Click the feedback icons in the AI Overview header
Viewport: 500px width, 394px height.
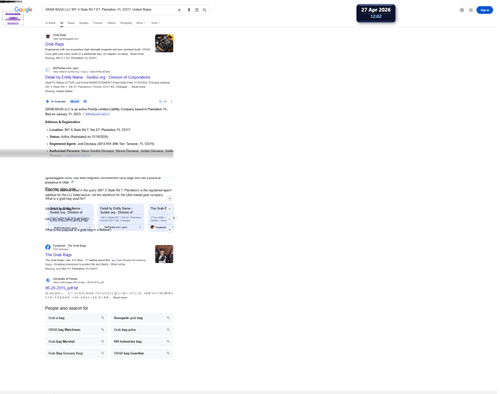163,101
